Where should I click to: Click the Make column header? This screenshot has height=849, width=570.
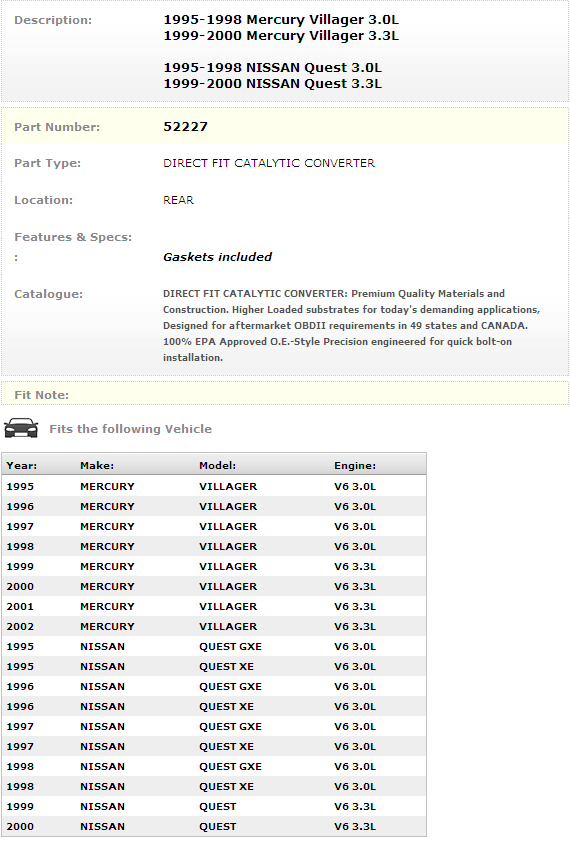coord(97,466)
